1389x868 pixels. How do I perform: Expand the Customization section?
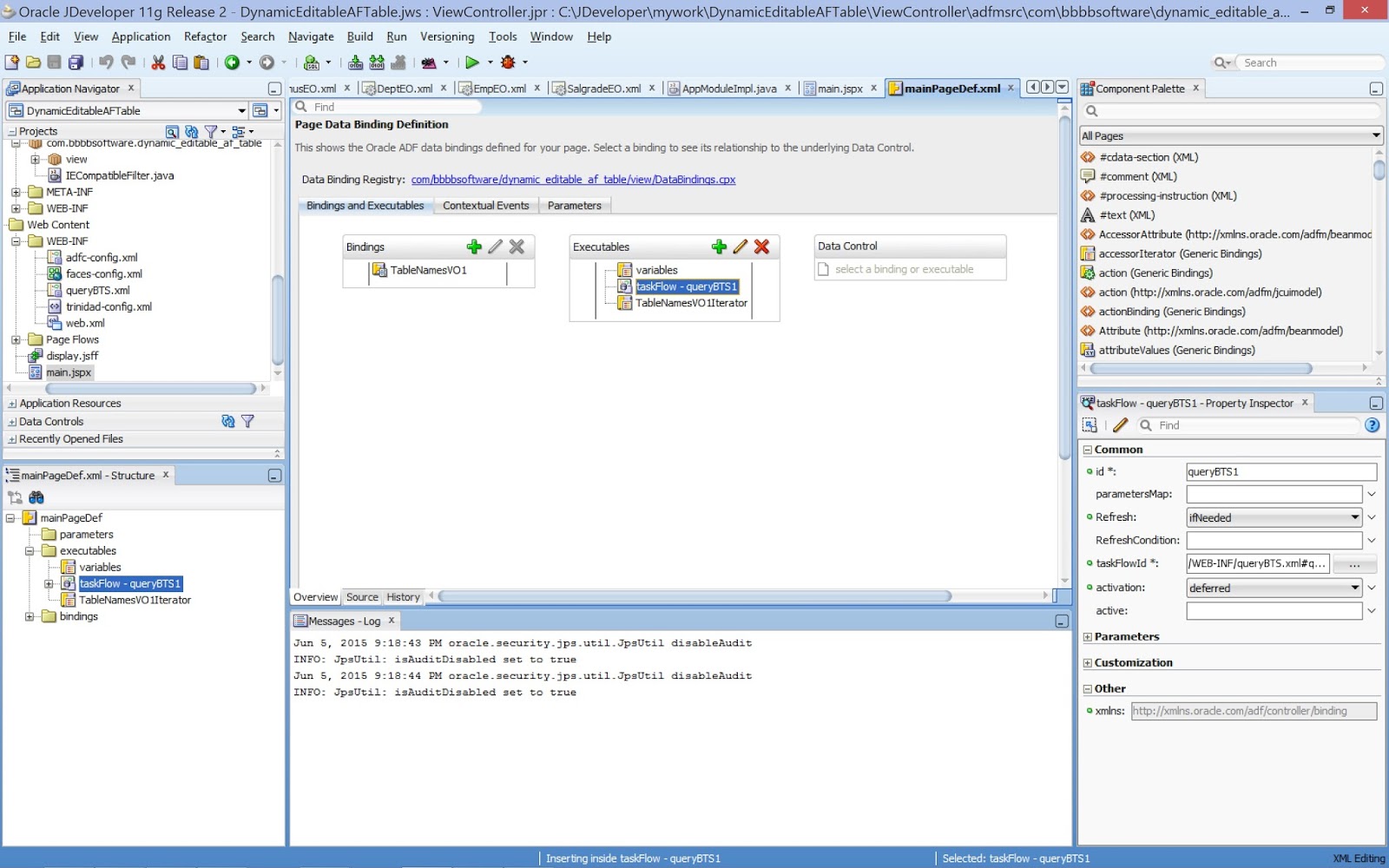[x=1088, y=663]
